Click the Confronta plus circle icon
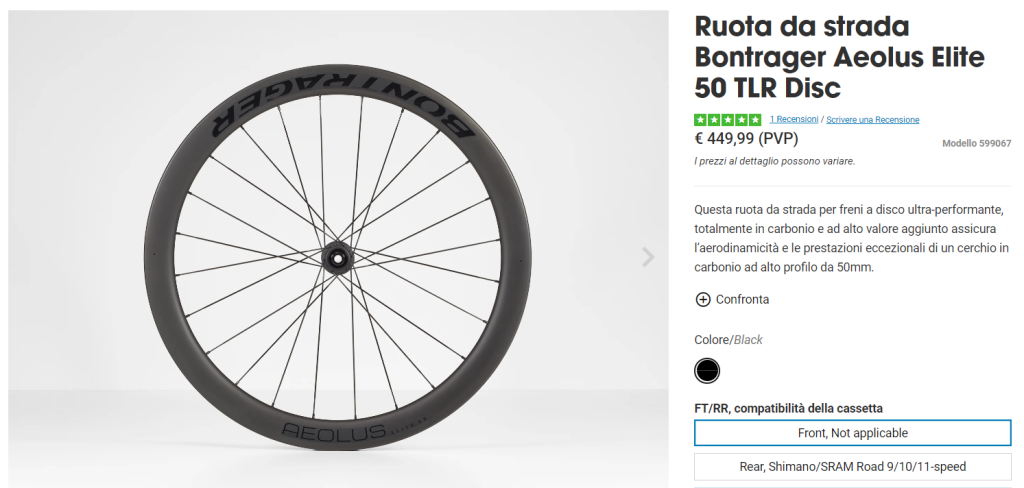 click(x=702, y=299)
